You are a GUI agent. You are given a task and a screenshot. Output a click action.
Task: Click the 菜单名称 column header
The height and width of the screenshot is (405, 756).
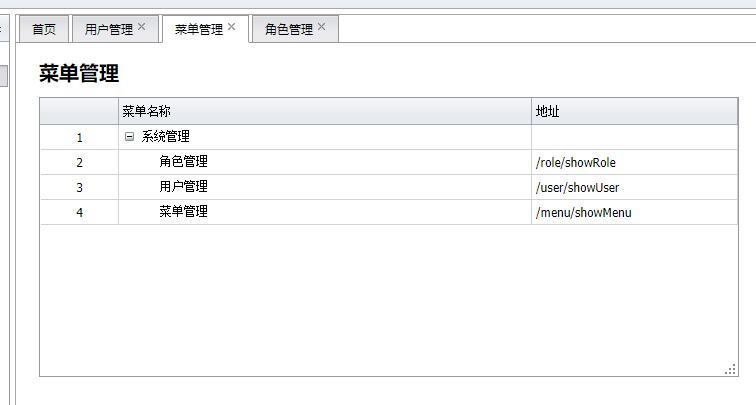click(325, 111)
